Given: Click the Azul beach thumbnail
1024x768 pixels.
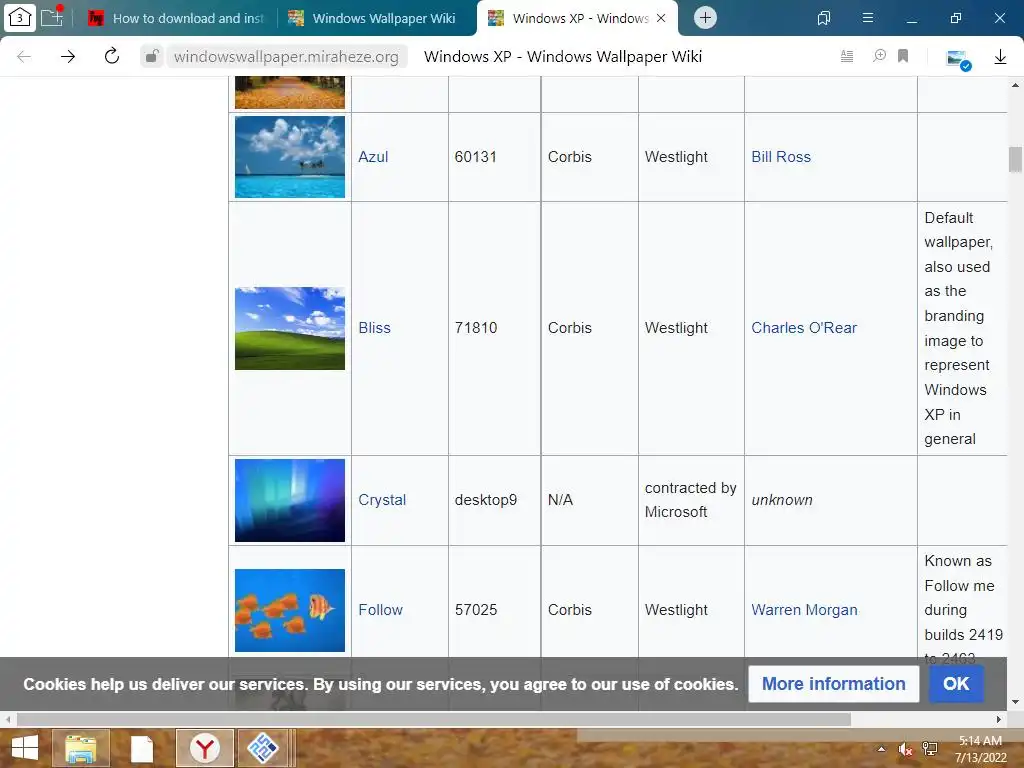Looking at the screenshot, I should (290, 157).
